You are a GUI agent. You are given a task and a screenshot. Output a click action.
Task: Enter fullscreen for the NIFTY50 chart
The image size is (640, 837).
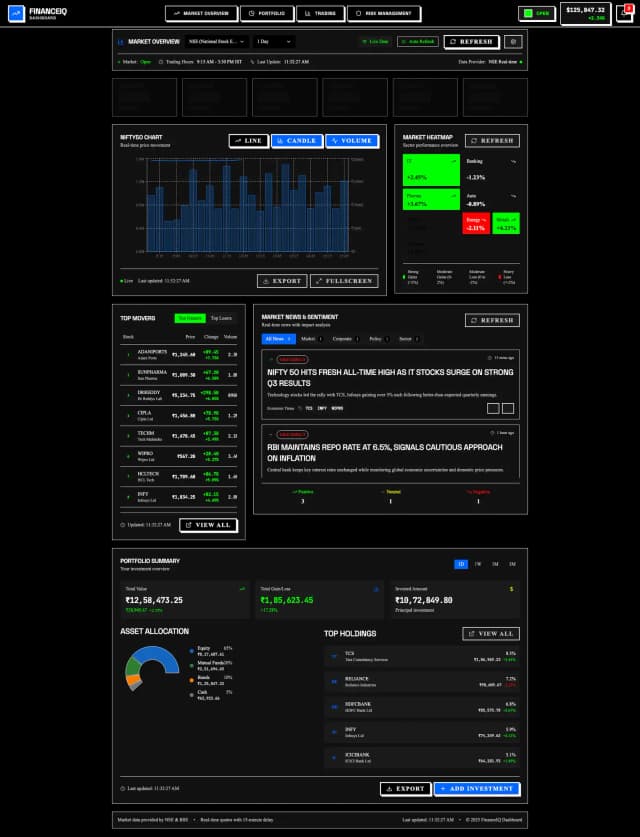pos(344,281)
